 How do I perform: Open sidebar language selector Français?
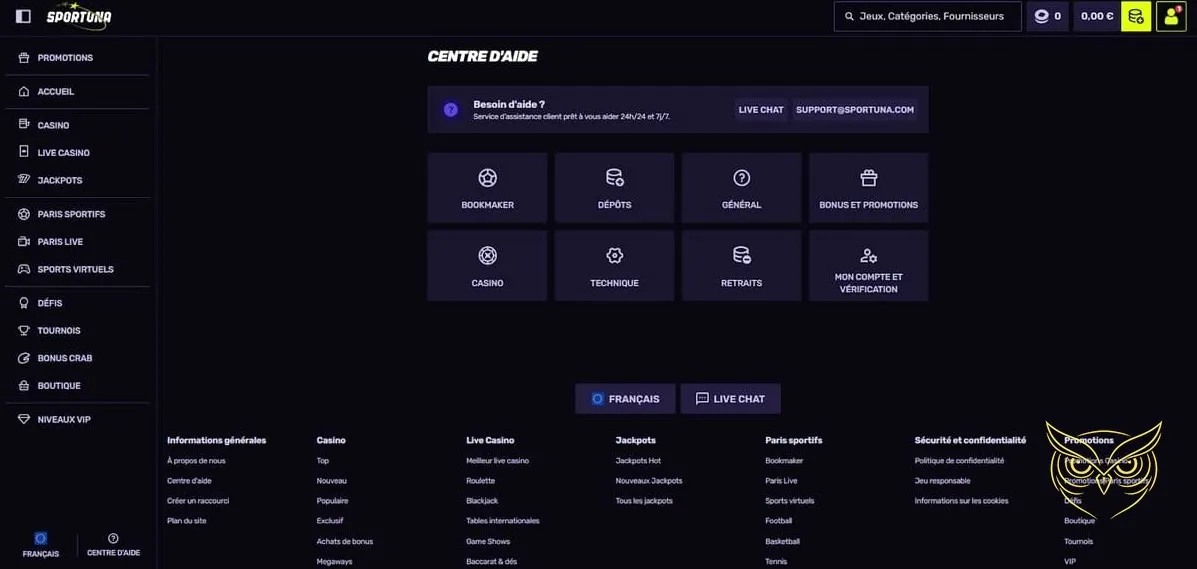point(40,545)
